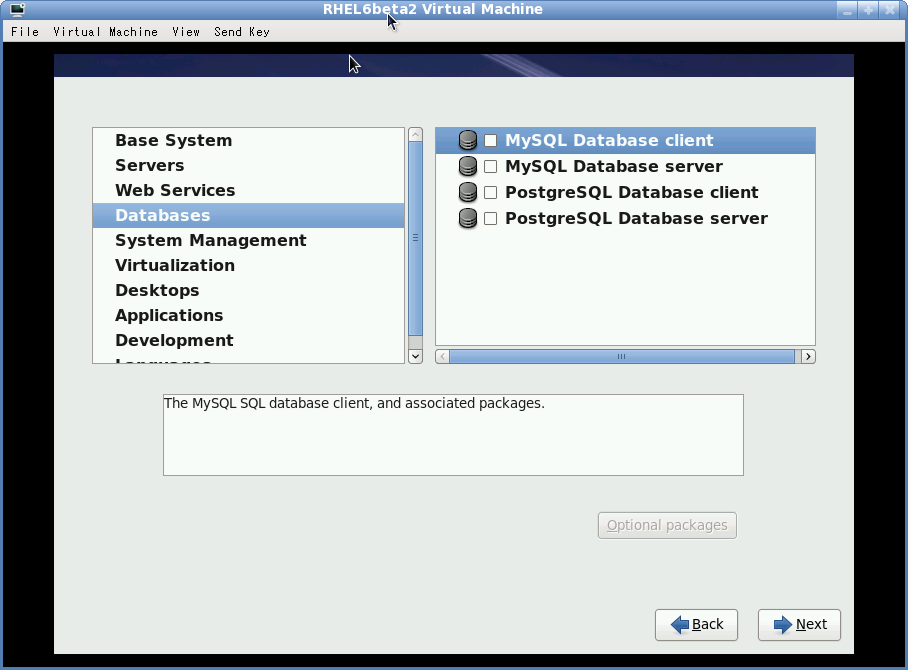Click the package list scroll-left arrow
Viewport: 908px width, 670px height.
(x=442, y=357)
